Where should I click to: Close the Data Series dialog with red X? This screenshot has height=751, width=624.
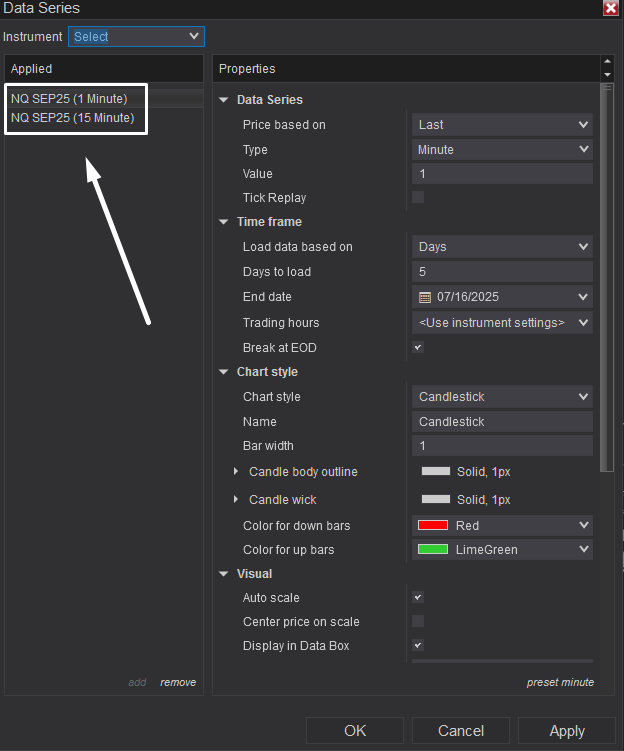(611, 8)
